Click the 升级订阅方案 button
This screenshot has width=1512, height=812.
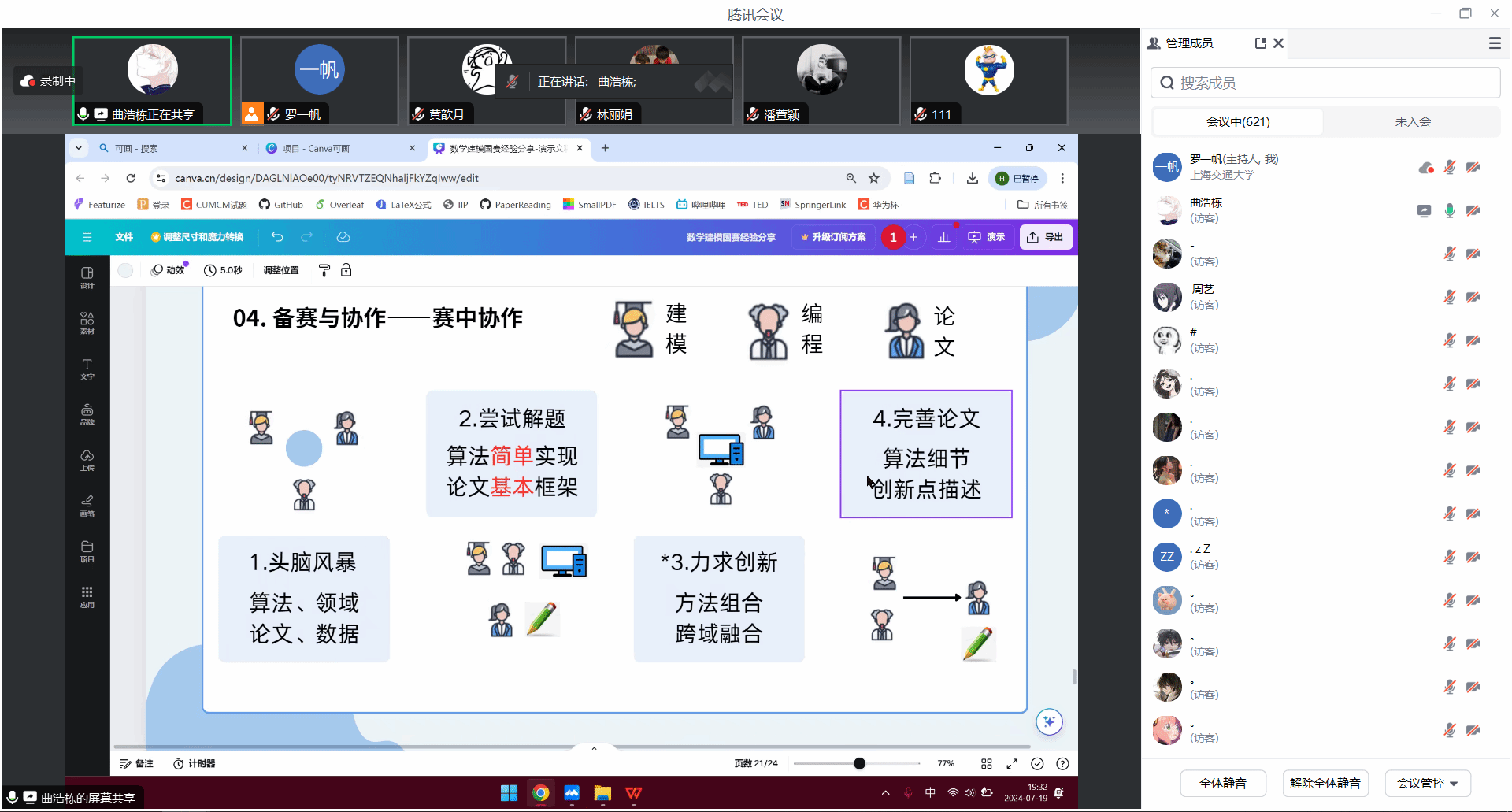(x=833, y=237)
